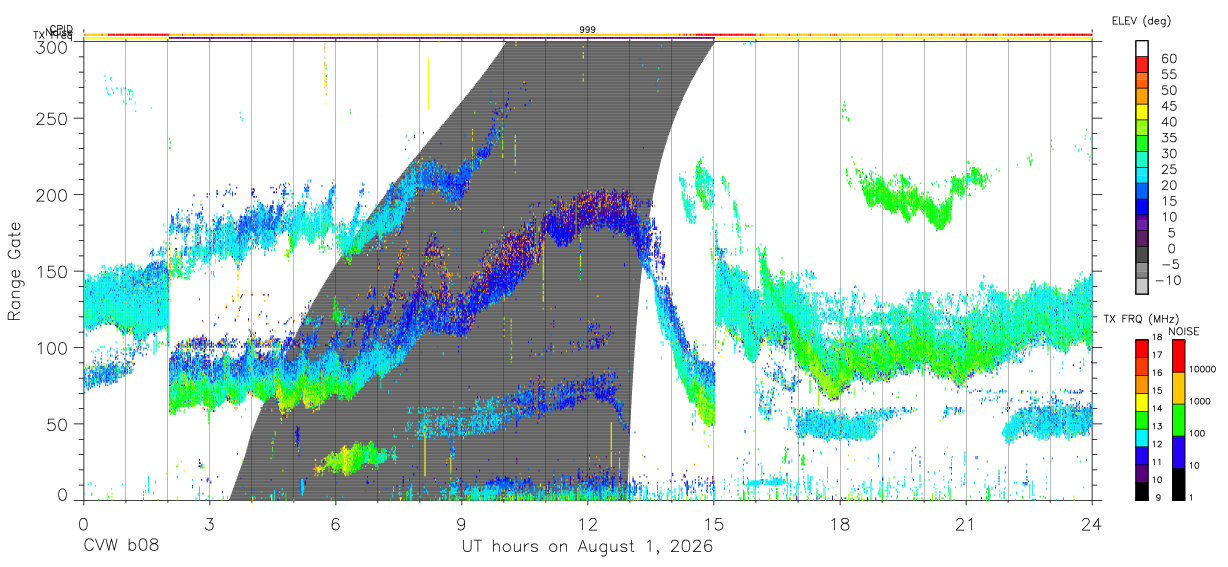Click the 'ELEV (deg)' colorbar title
The height and width of the screenshot is (567, 1228).
pyautogui.click(x=1141, y=21)
